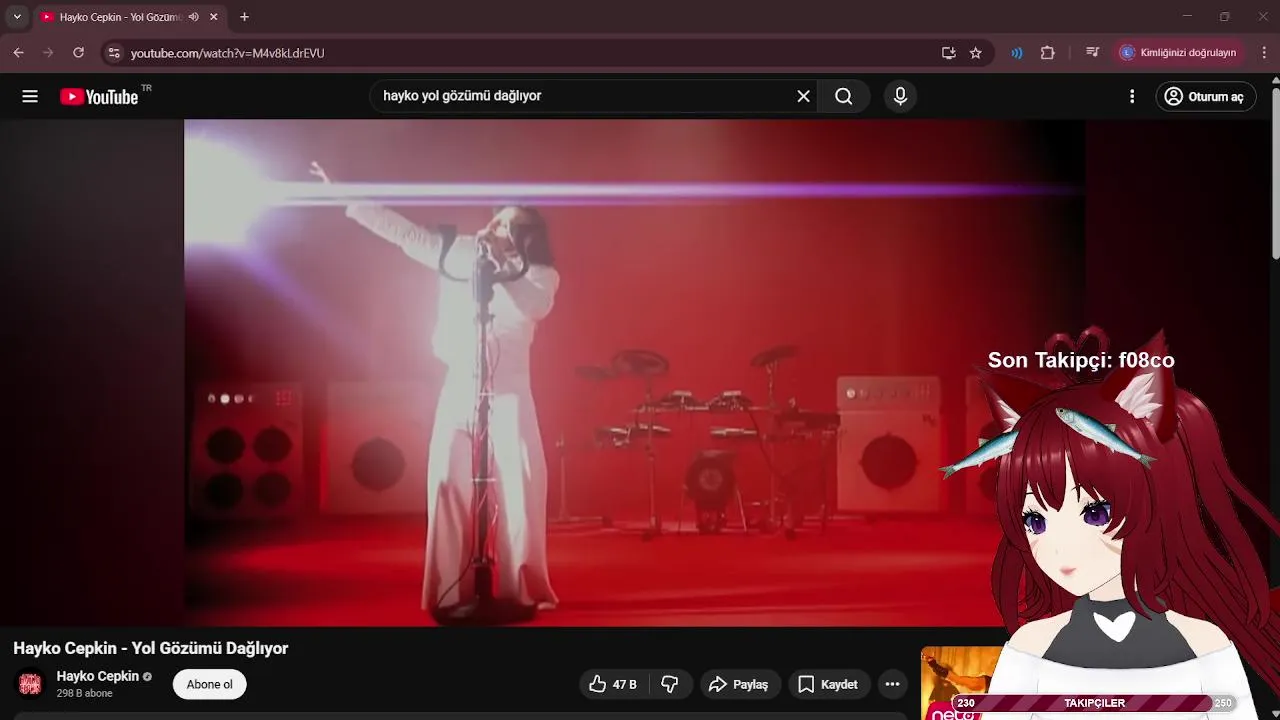Go forward in browser history
1280x720 pixels.
point(48,53)
